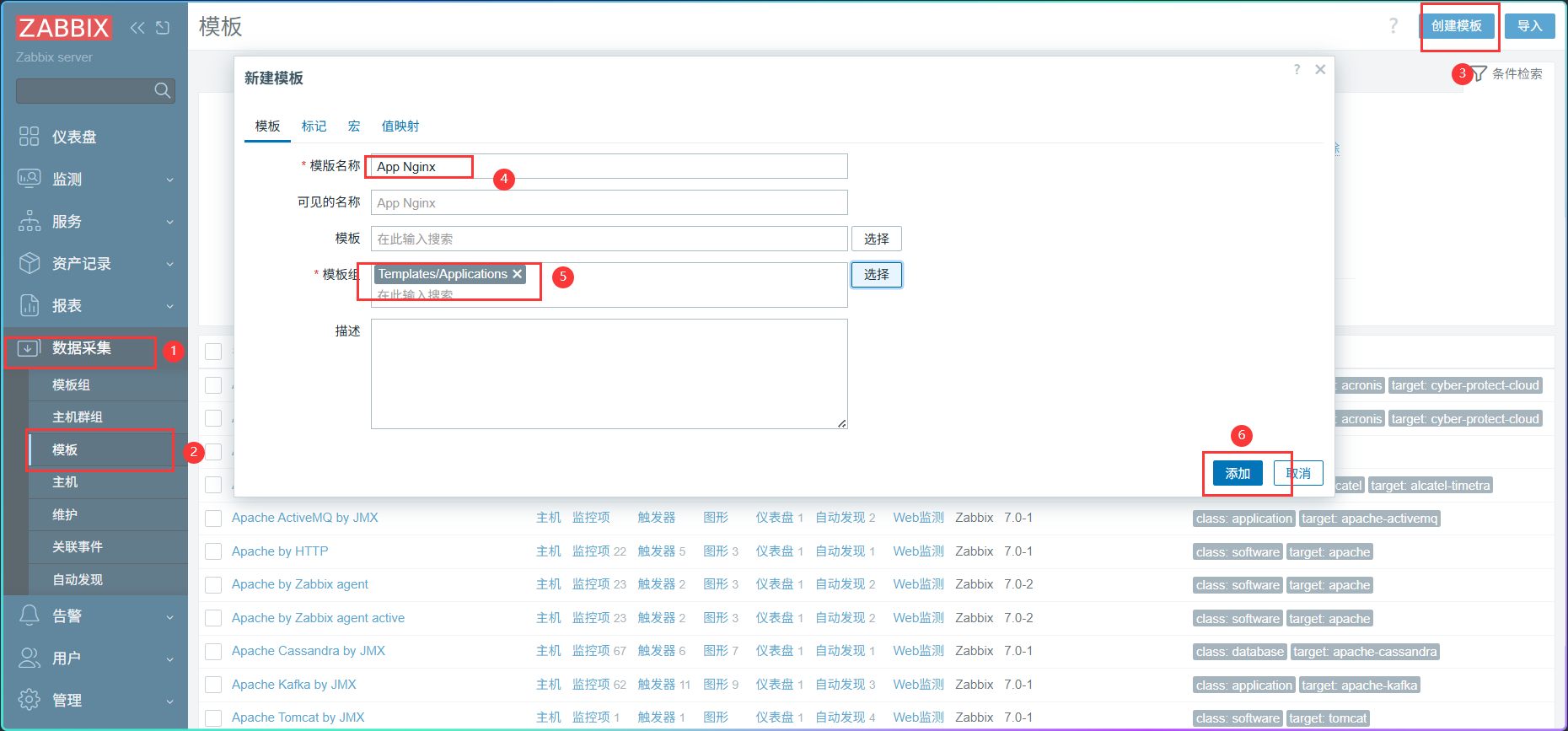Screen dimensions: 1568x731
Task: Click the sidebar search magnifier icon
Action: pyautogui.click(x=163, y=90)
